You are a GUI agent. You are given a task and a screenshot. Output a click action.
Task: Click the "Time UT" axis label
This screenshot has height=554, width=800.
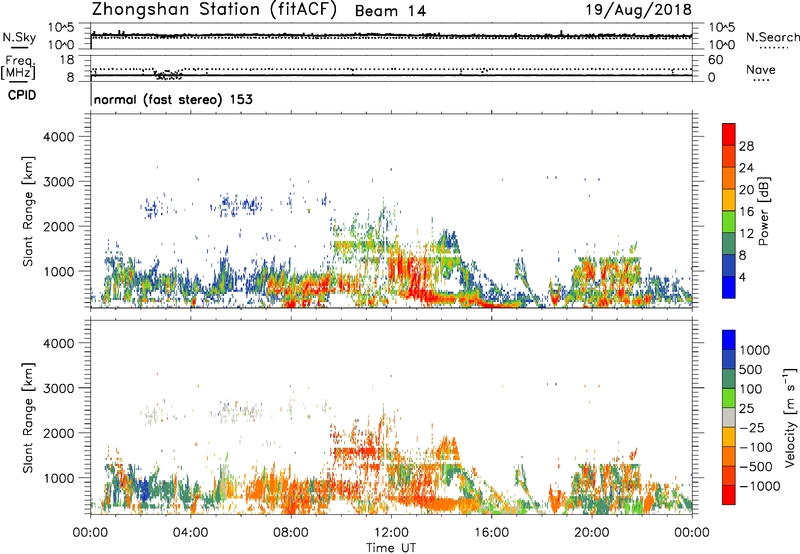391,548
